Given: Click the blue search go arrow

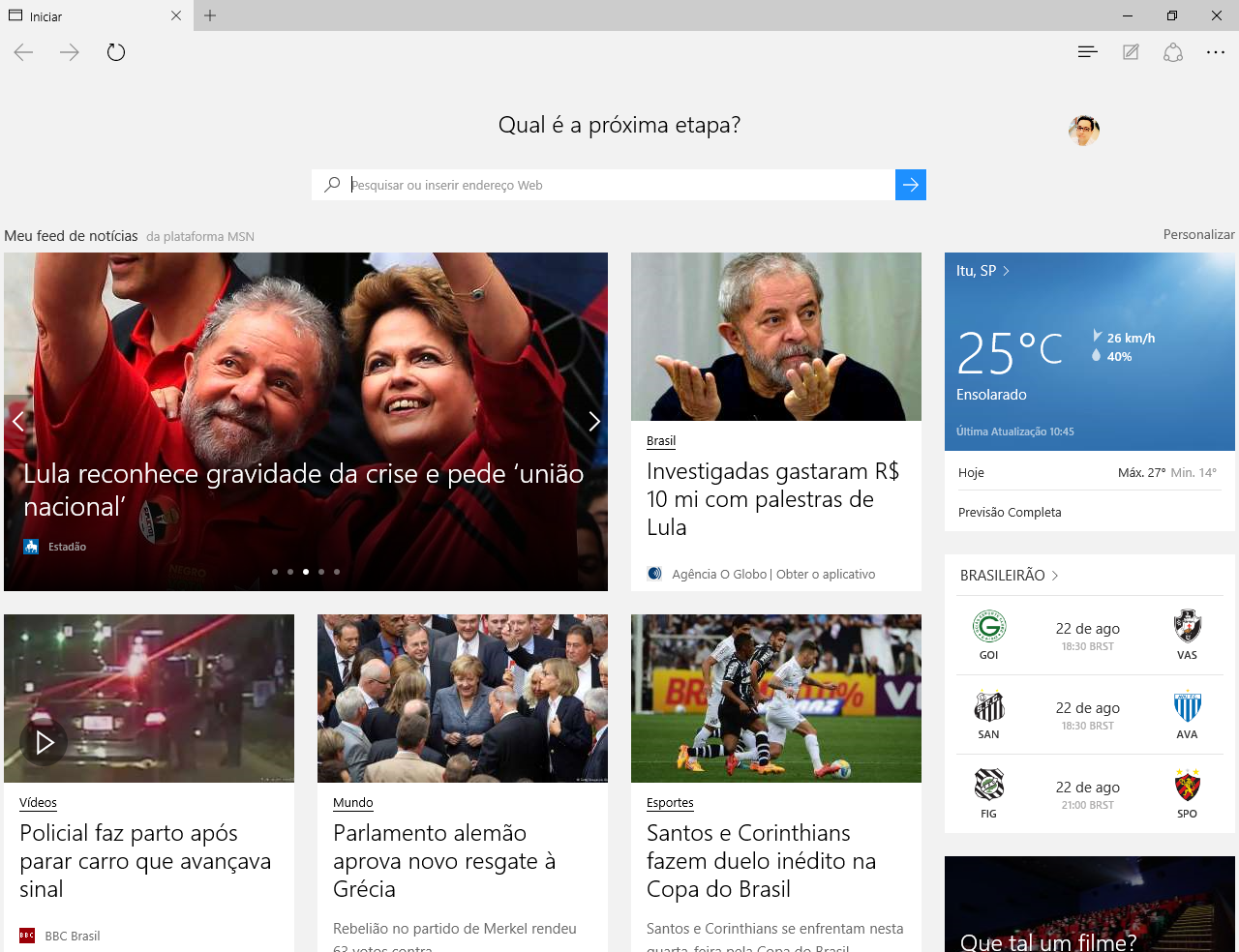Looking at the screenshot, I should [x=910, y=185].
